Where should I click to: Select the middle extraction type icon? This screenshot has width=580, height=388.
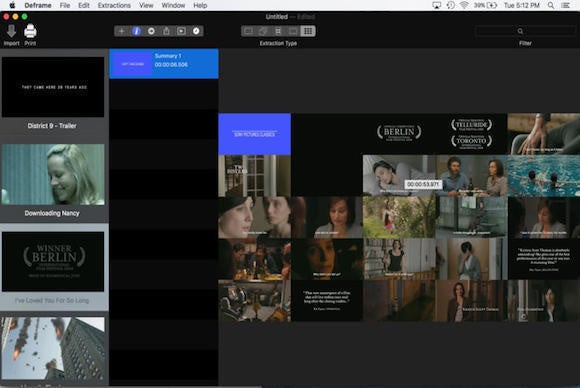(278, 31)
